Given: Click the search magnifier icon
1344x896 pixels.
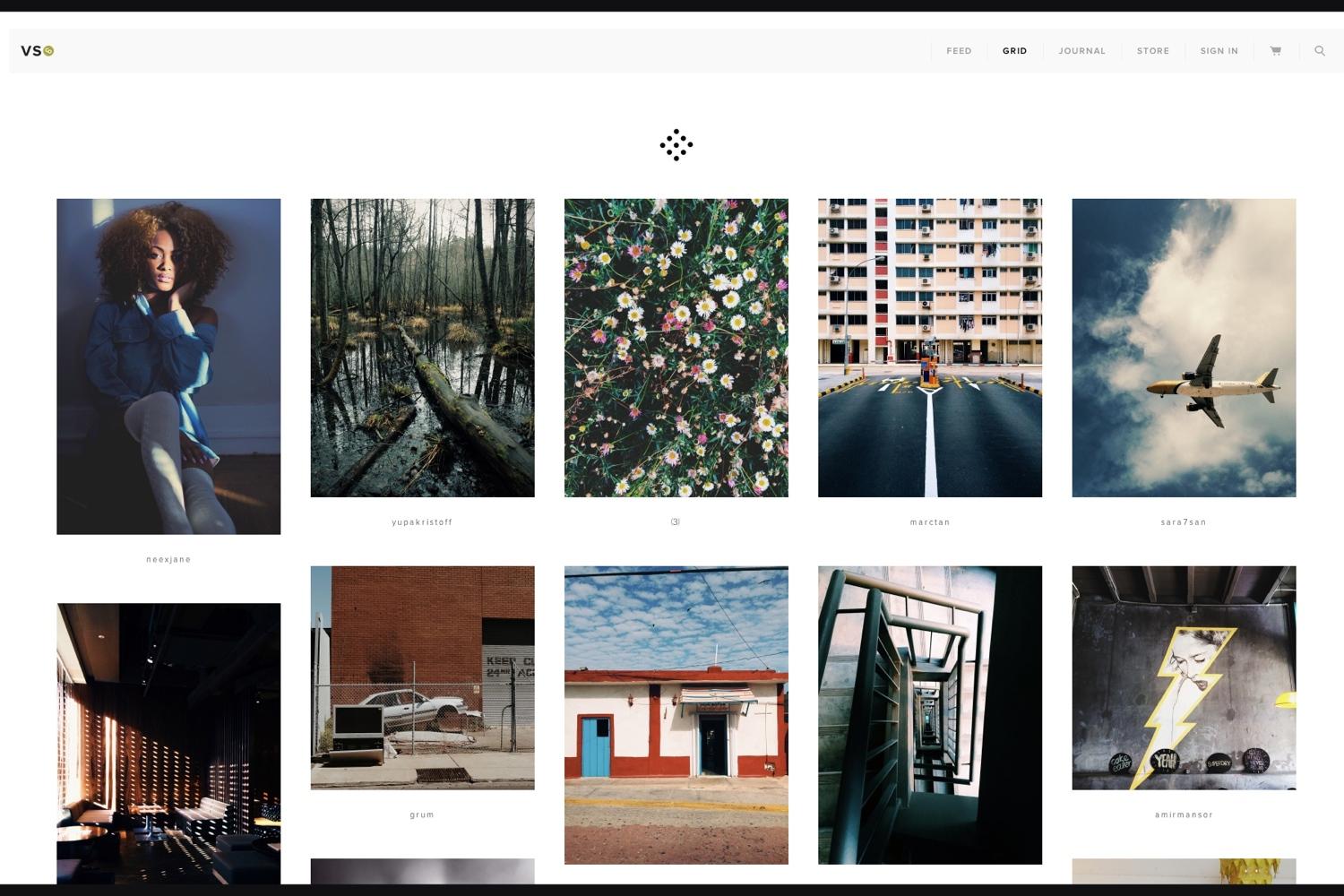Looking at the screenshot, I should [1319, 51].
